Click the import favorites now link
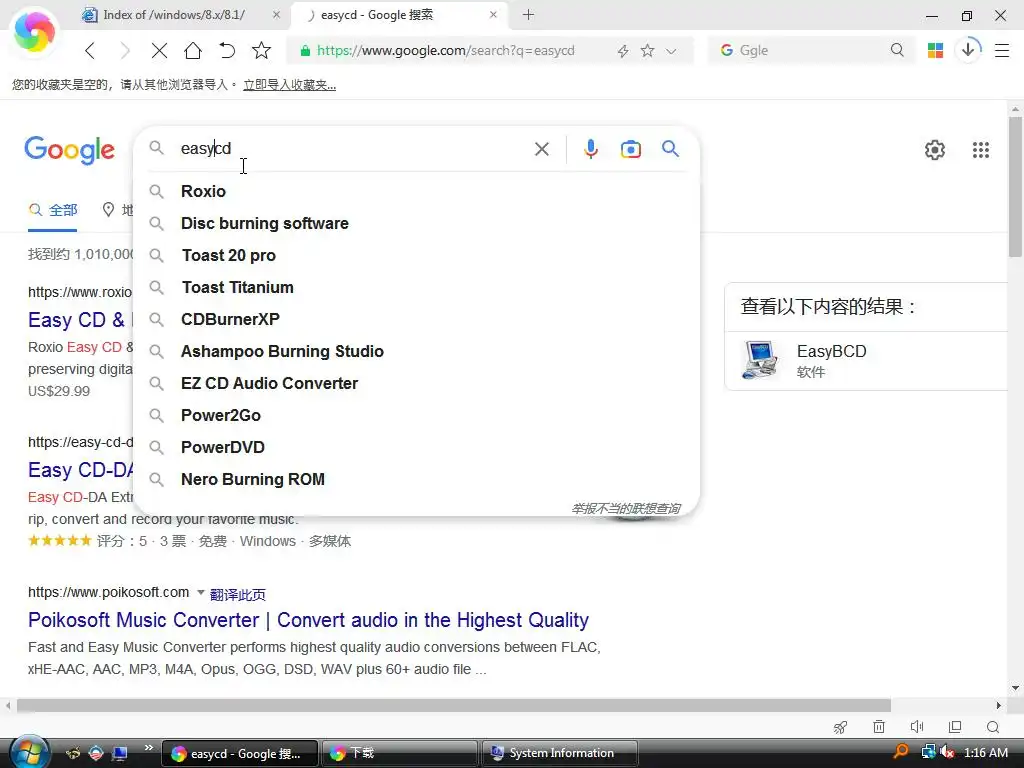This screenshot has height=768, width=1024. pos(289,84)
